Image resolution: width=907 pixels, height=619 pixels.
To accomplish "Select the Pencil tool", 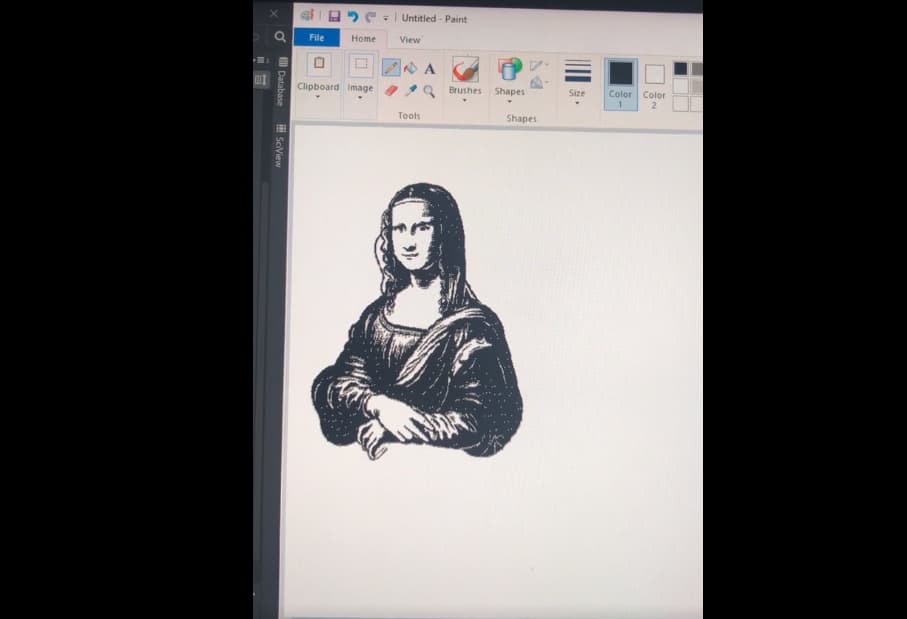I will 392,67.
